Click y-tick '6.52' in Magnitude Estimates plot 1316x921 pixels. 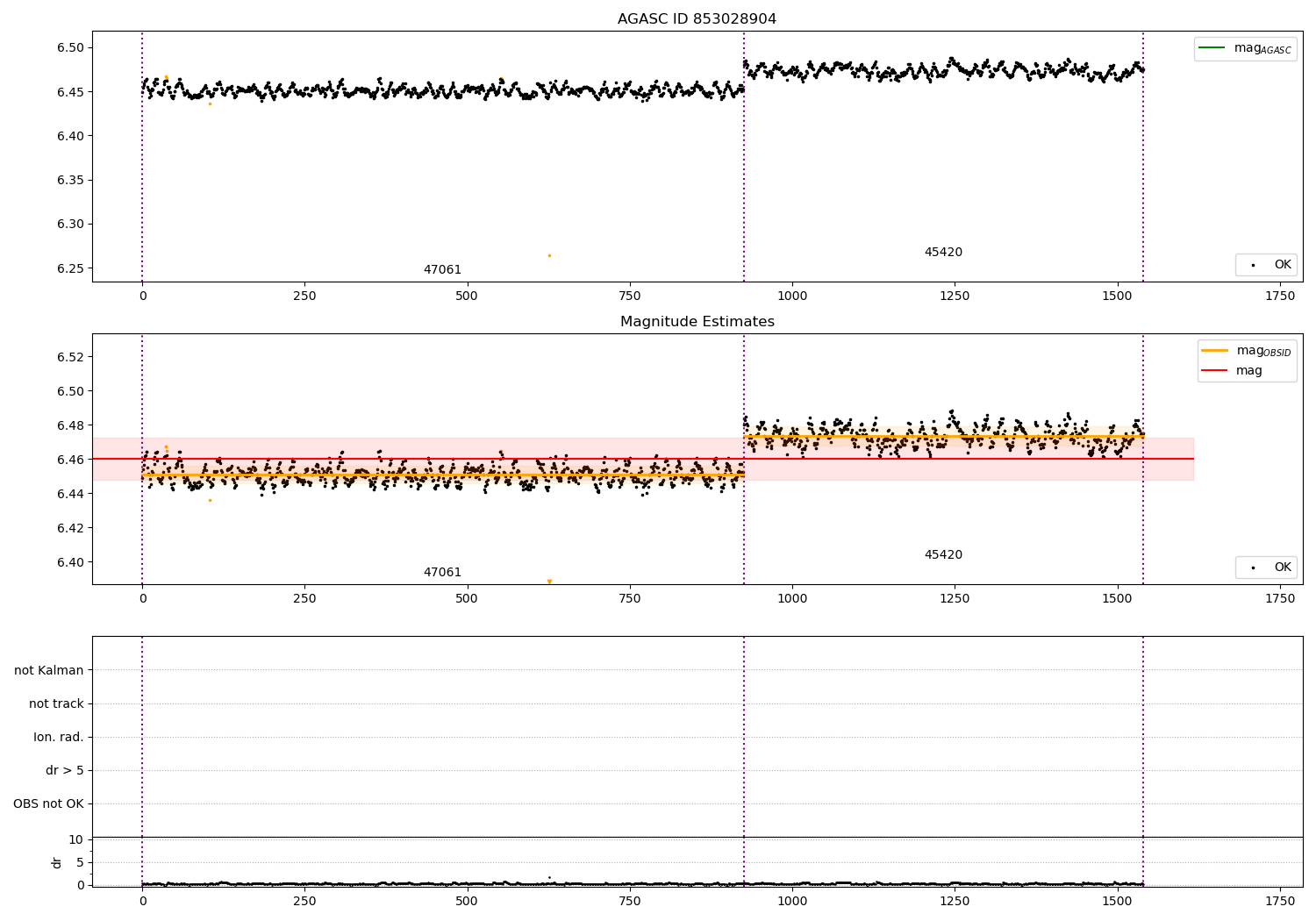coord(68,357)
